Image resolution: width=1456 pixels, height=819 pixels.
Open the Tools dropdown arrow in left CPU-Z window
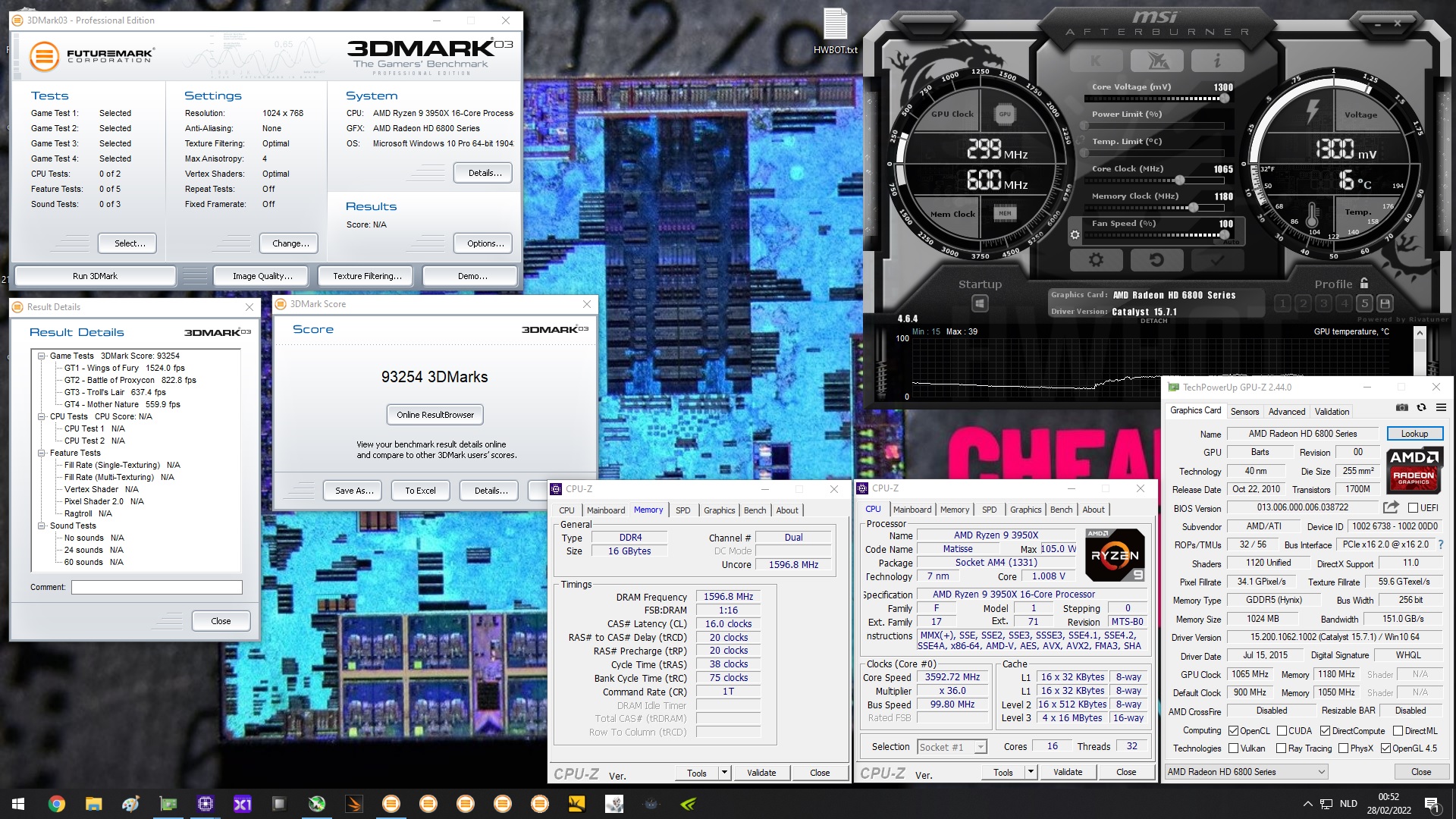(x=725, y=773)
